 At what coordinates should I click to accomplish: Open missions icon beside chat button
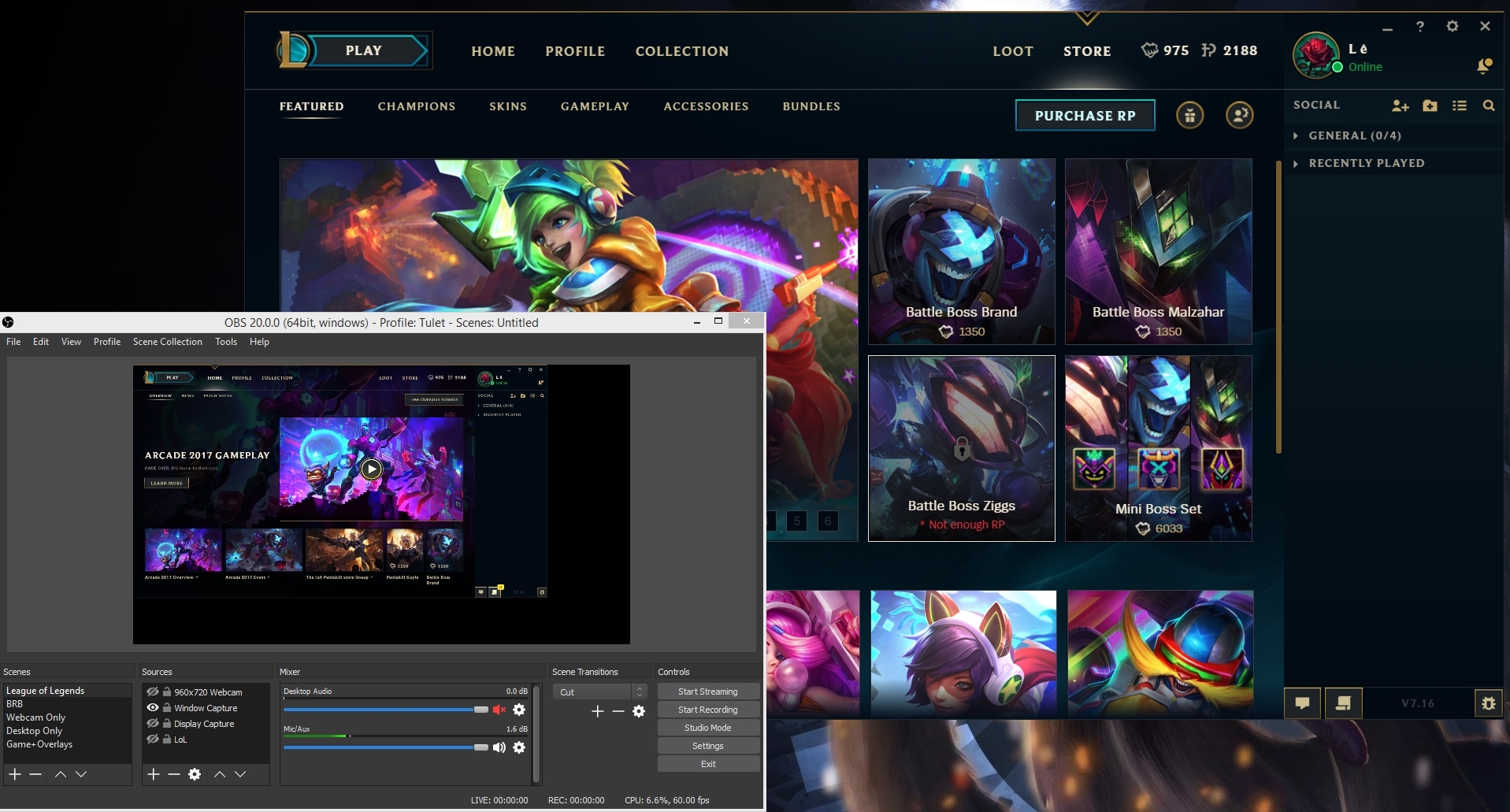pos(1344,703)
